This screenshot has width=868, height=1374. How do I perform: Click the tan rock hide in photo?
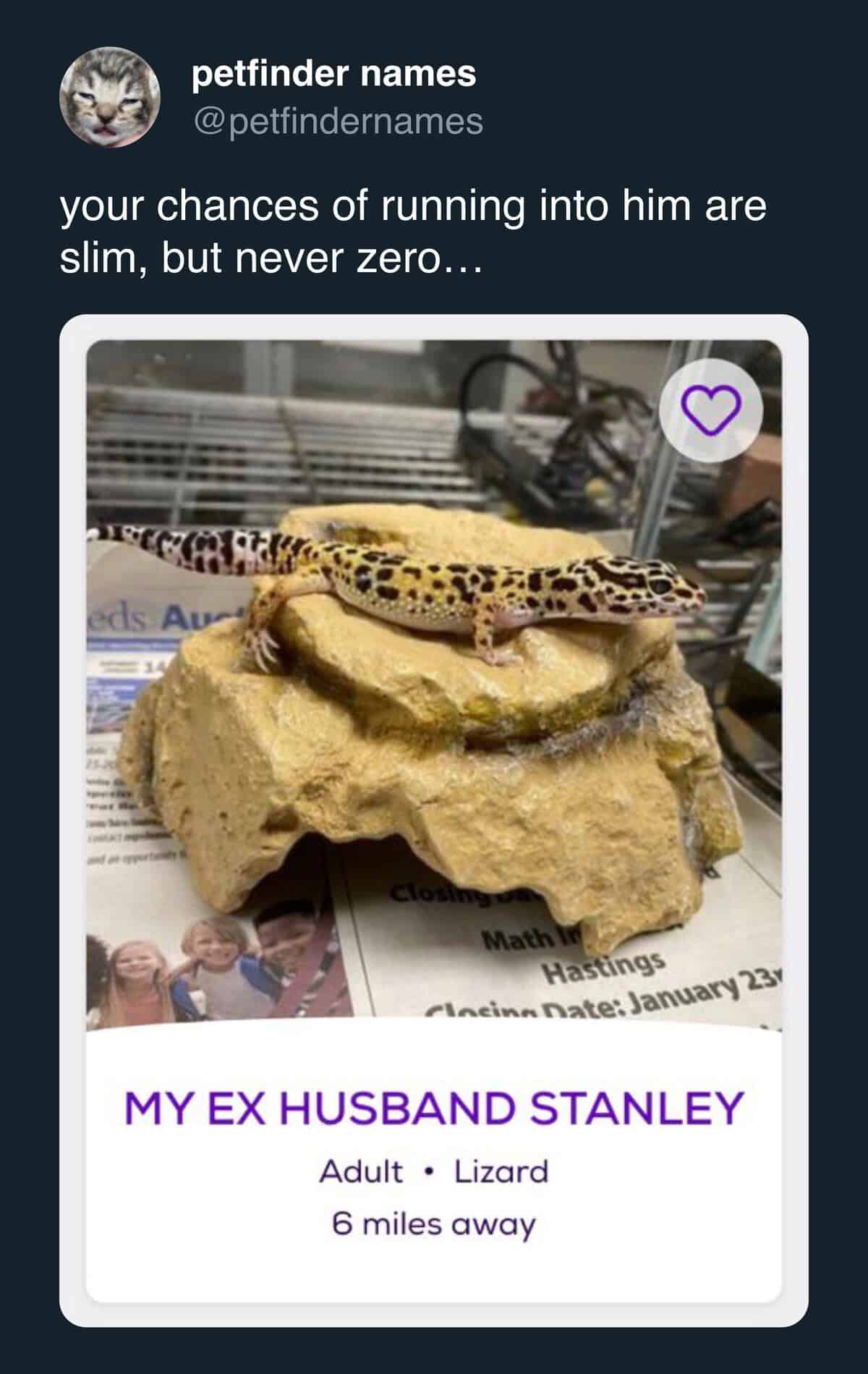[434, 731]
